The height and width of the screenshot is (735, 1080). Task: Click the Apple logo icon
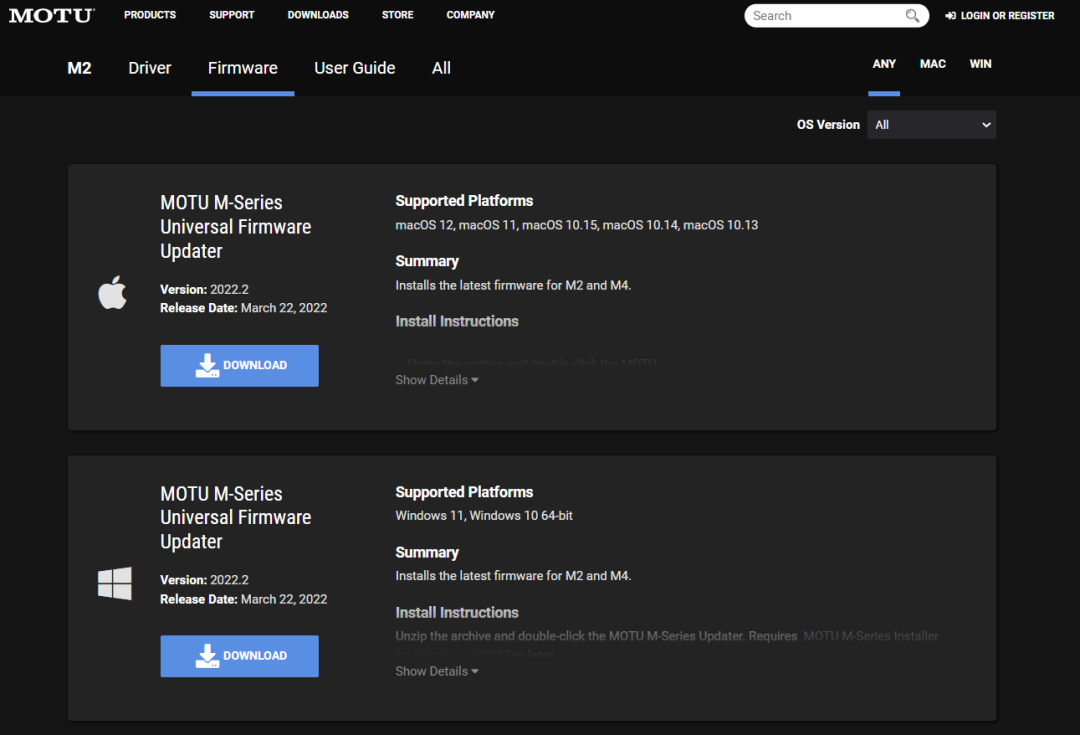pos(112,293)
